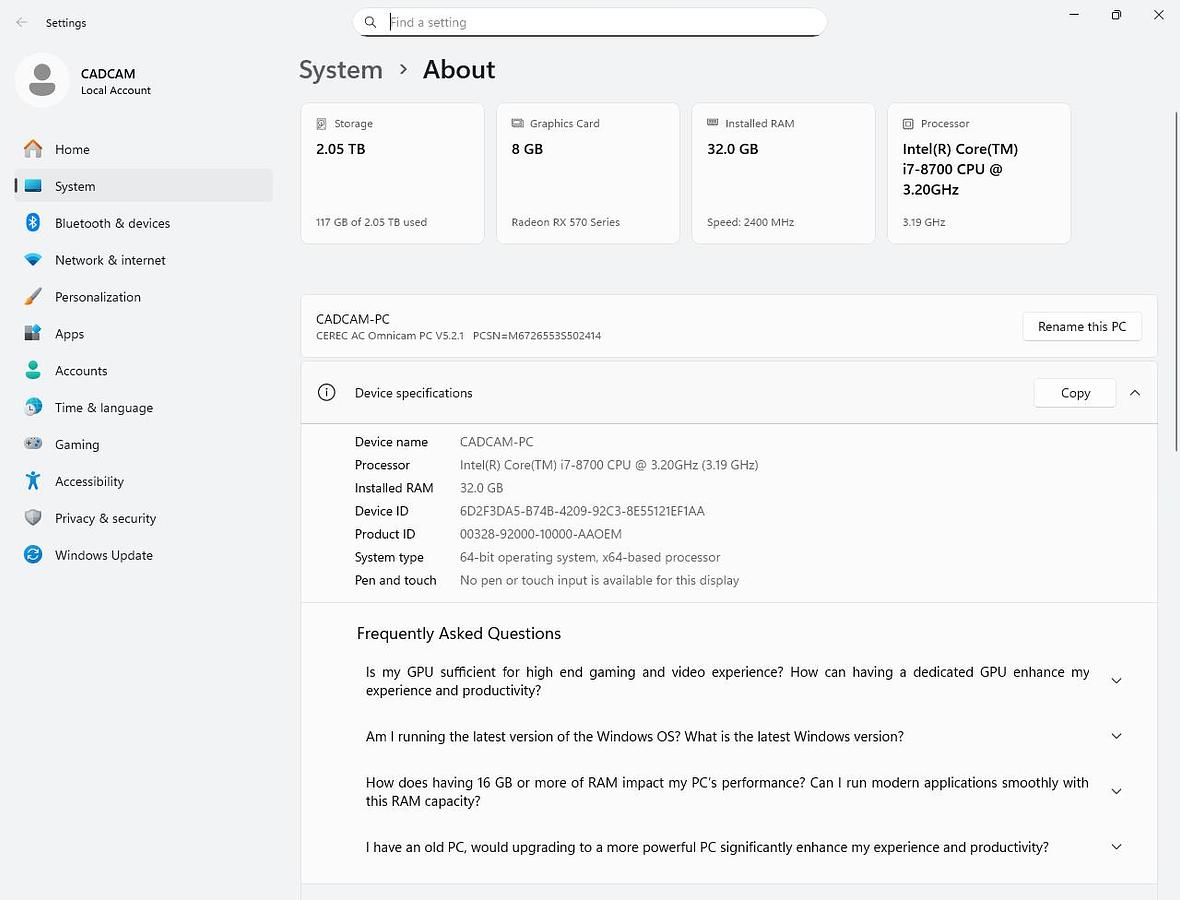The image size is (1180, 900).
Task: Expand the GPU sufficient for gaming question
Action: tap(1116, 681)
